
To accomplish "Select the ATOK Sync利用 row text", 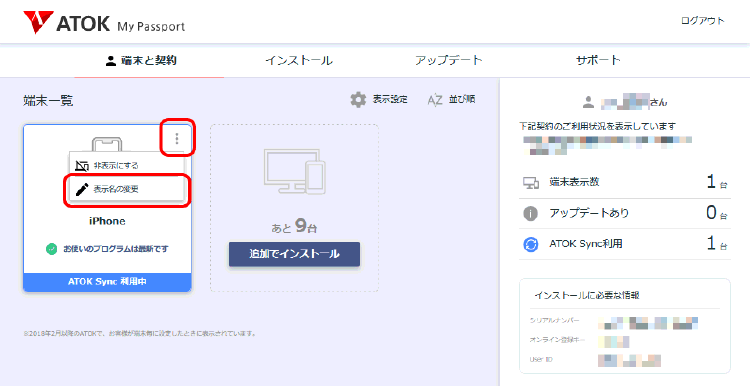I will coord(586,244).
